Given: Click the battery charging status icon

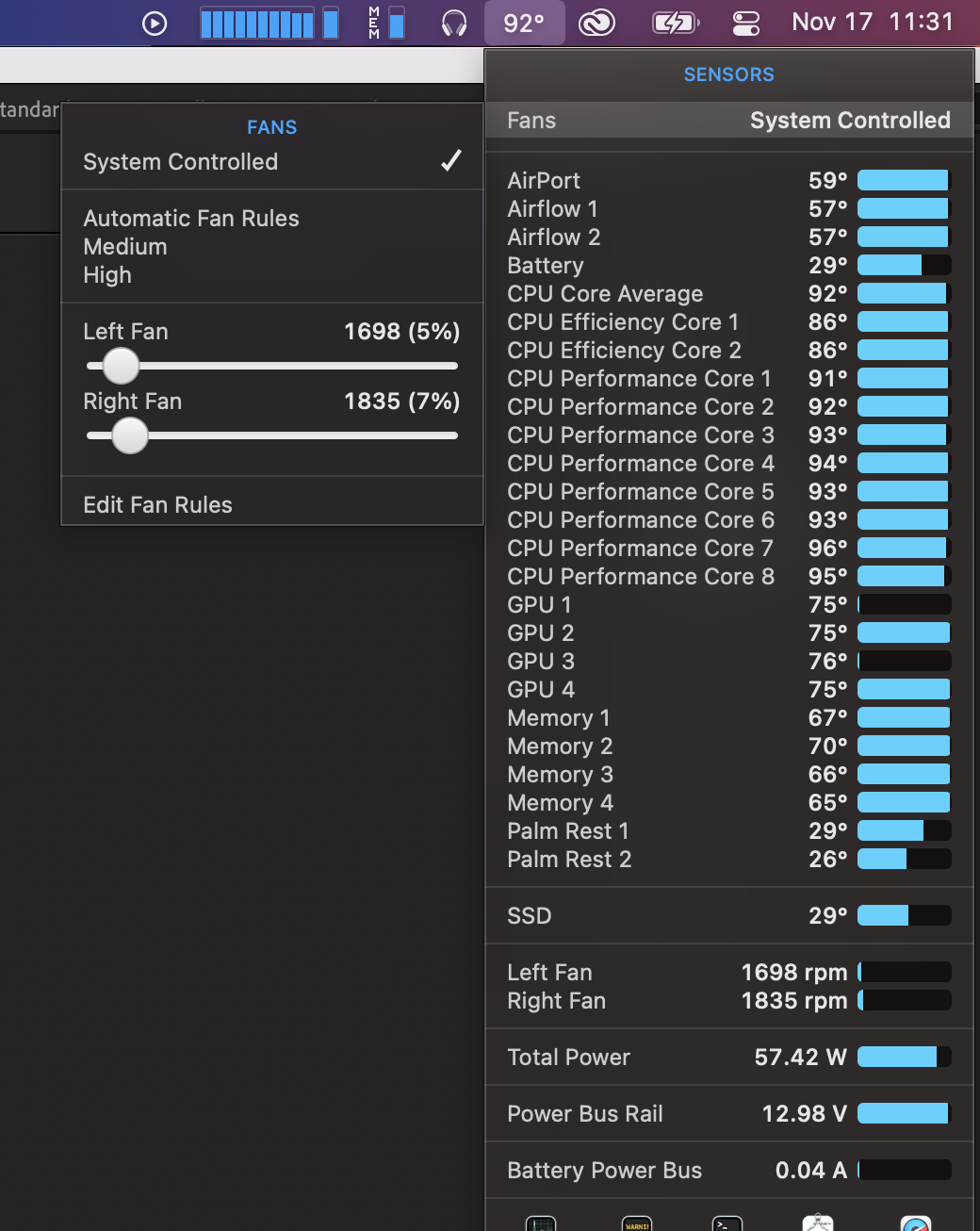Looking at the screenshot, I should click(676, 24).
